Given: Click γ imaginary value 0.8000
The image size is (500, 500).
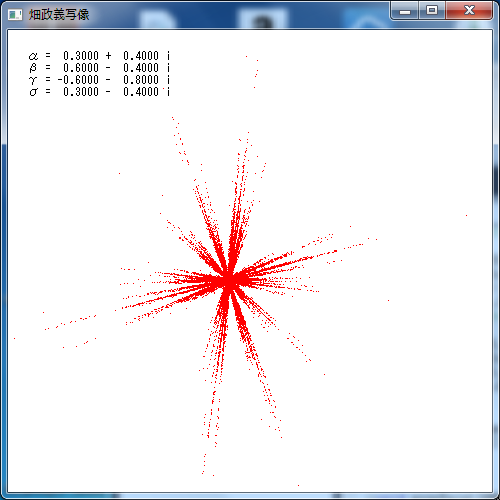Looking at the screenshot, I should point(141,80).
